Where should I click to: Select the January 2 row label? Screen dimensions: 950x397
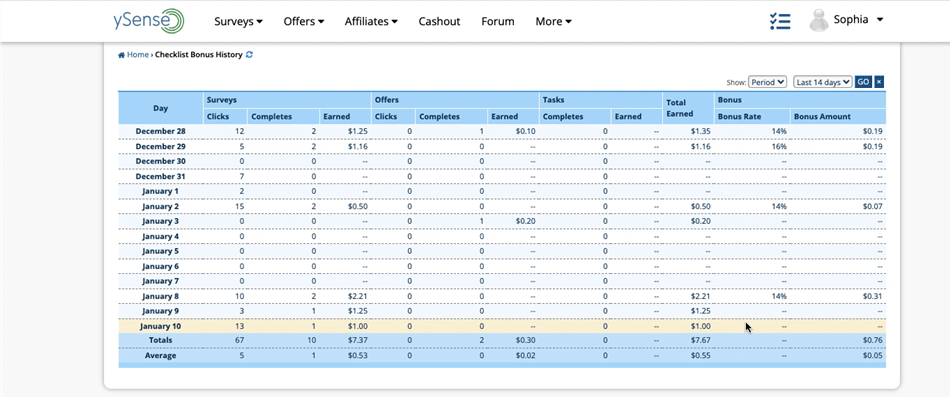pyautogui.click(x=161, y=206)
